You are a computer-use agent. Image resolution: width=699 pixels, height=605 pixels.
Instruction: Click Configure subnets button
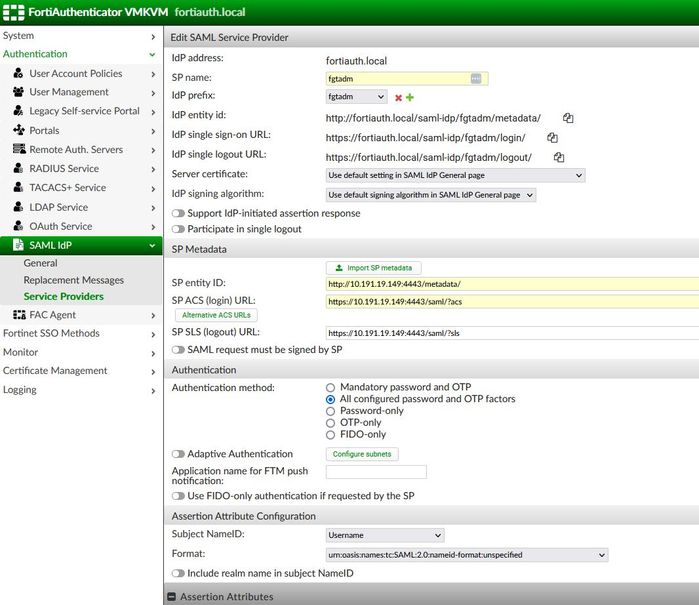[362, 454]
